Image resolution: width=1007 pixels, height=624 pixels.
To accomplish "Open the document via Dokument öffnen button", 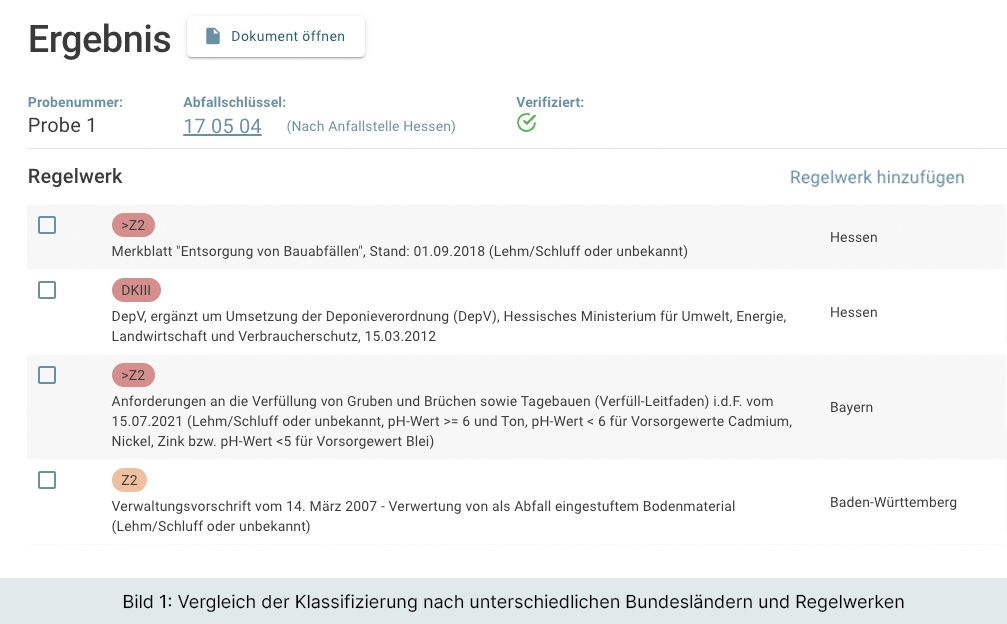I will (276, 37).
